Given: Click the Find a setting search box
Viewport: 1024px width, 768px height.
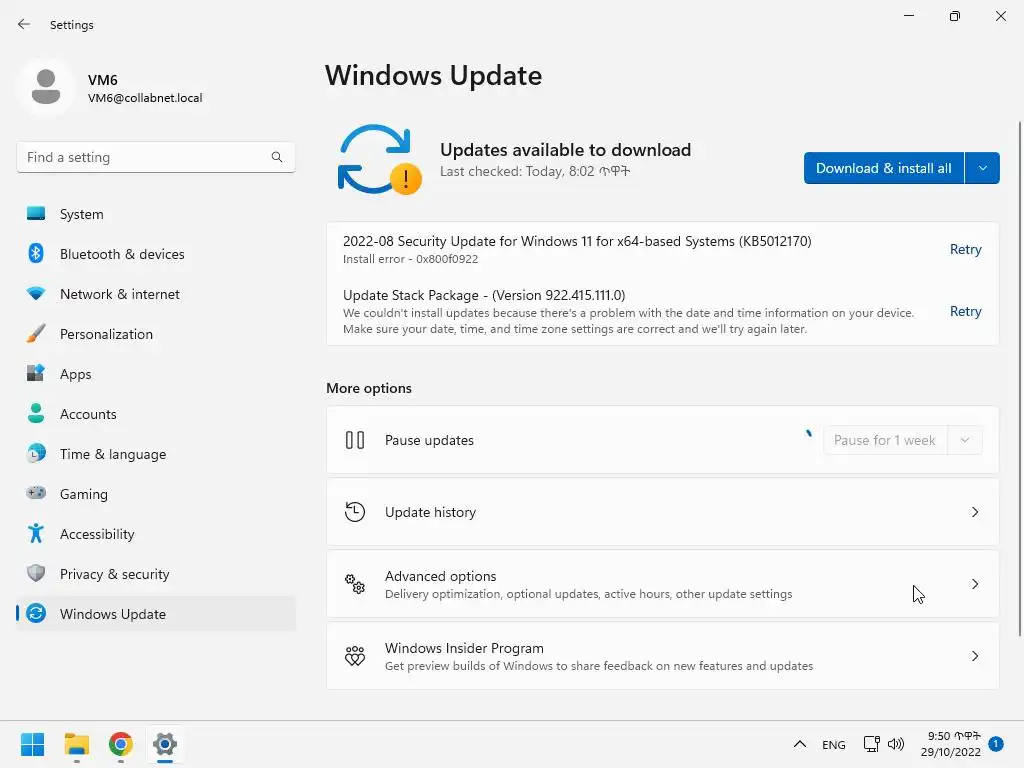Looking at the screenshot, I should click(156, 157).
